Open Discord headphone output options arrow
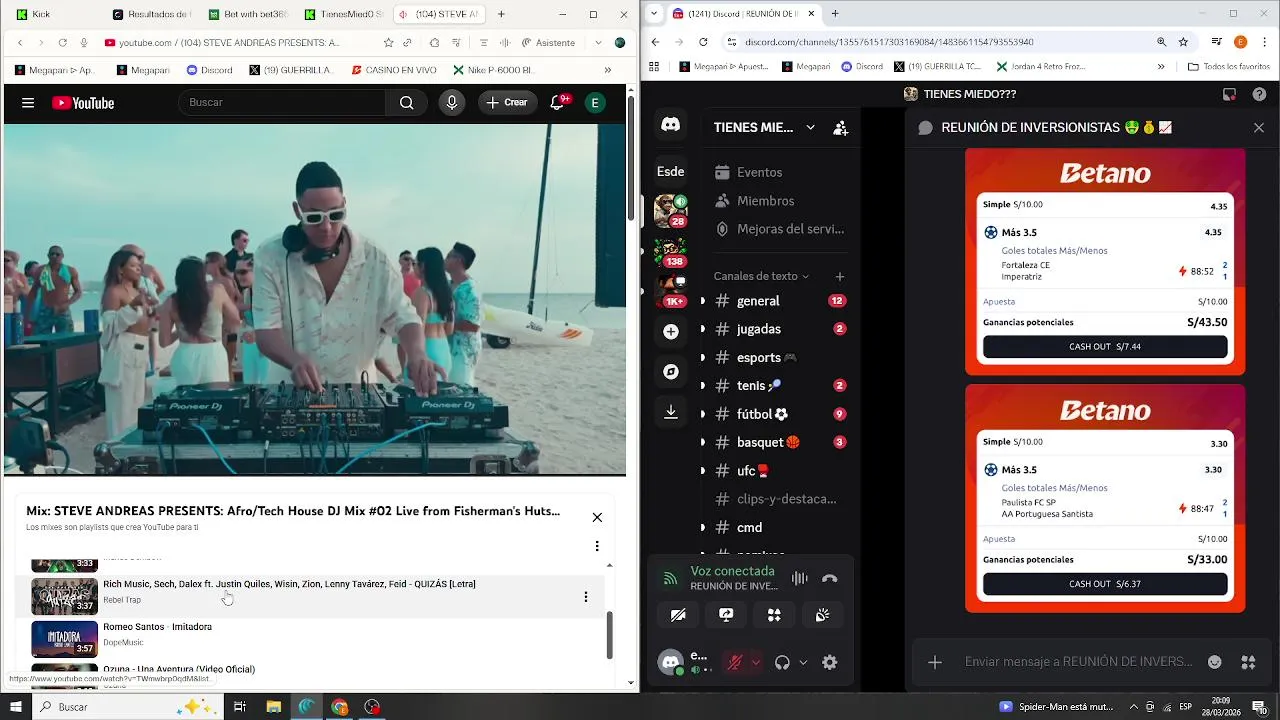1280x720 pixels. [x=802, y=662]
